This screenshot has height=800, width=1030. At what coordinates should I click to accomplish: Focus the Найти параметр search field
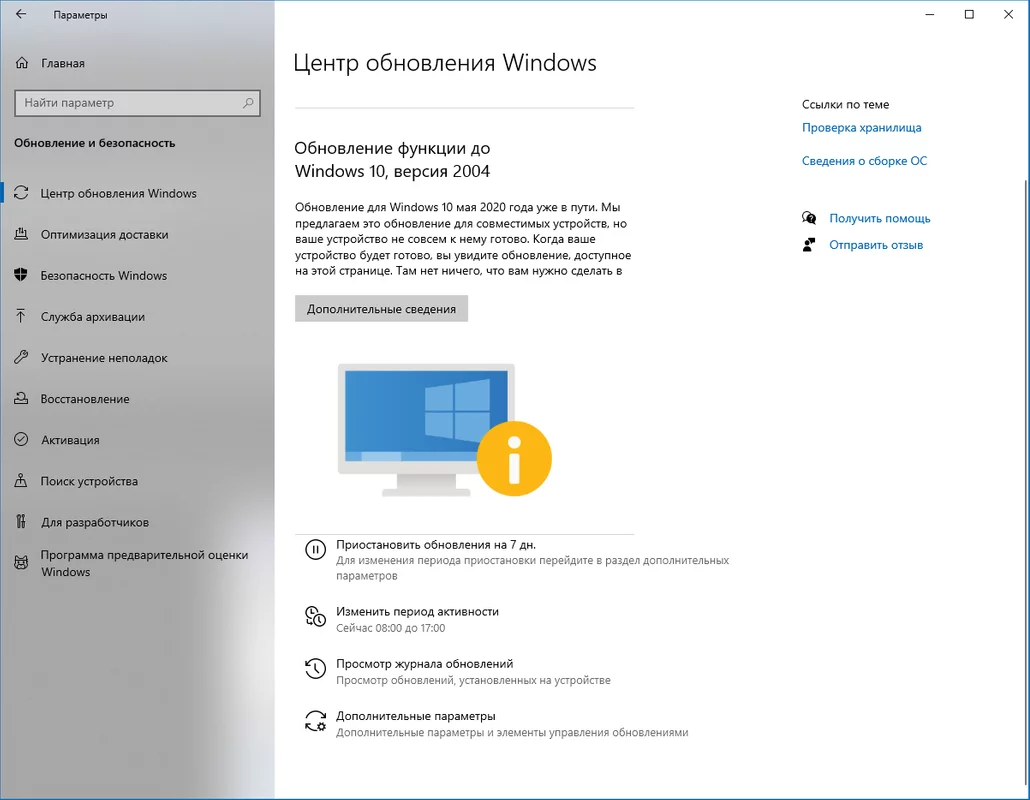[x=137, y=103]
